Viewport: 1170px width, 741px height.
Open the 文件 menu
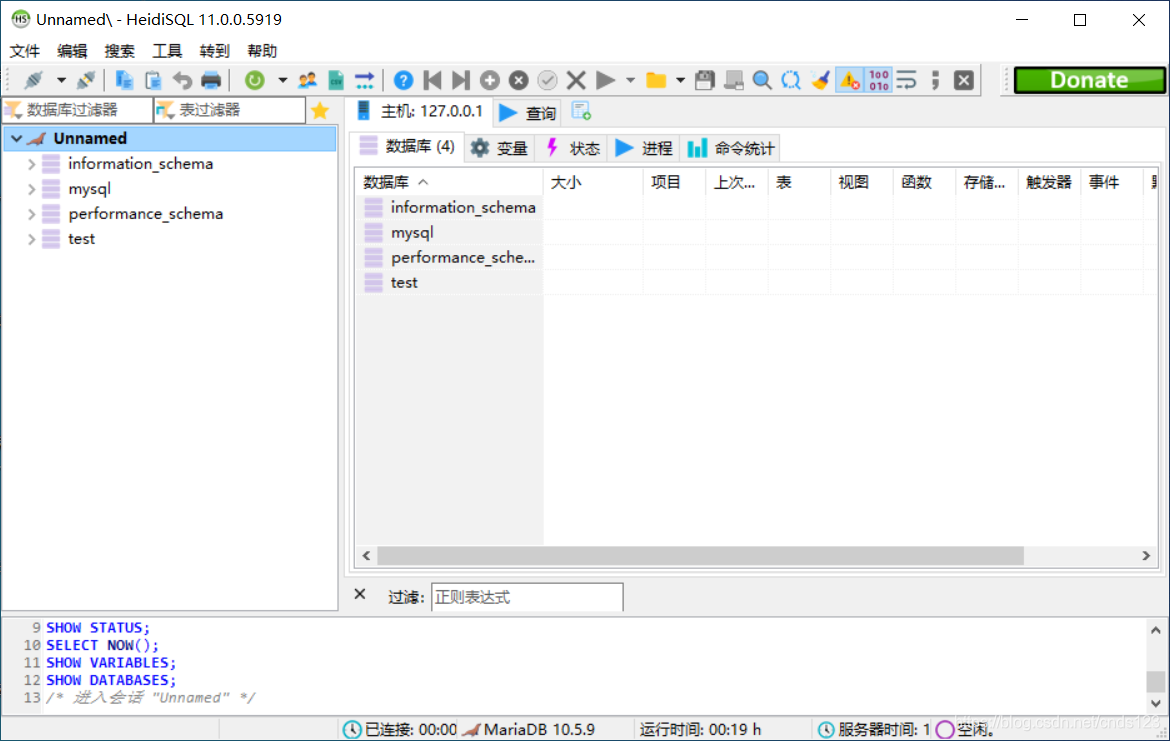25,51
